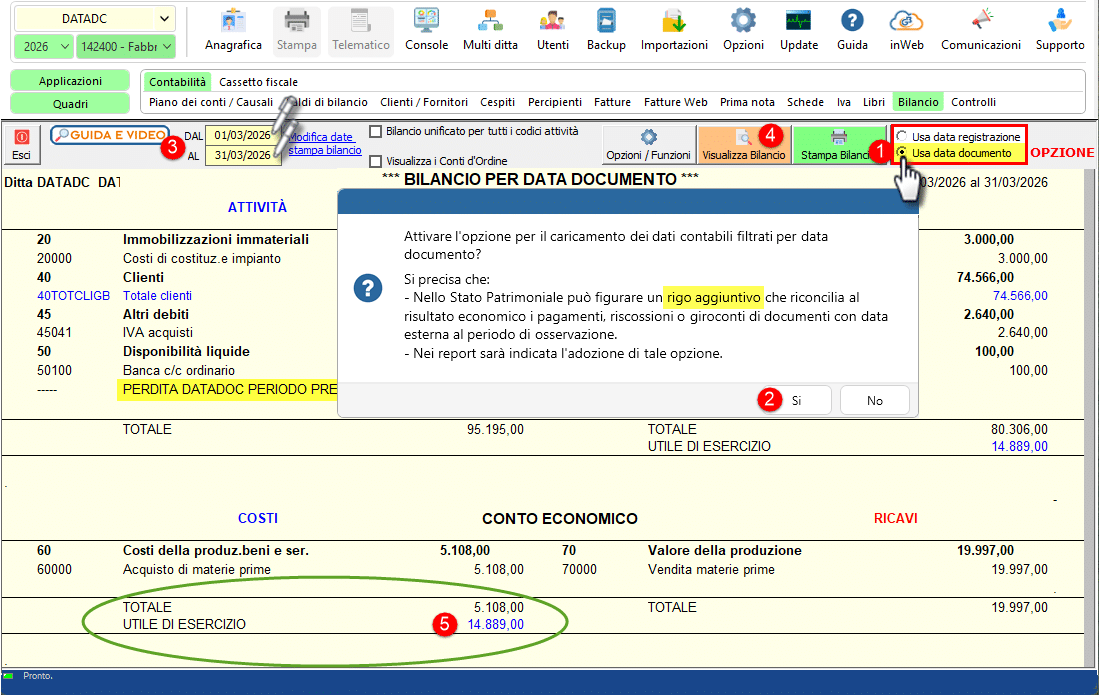The image size is (1101, 695).
Task: Click the Modifica date stampa bilancio link
Action: click(x=324, y=144)
